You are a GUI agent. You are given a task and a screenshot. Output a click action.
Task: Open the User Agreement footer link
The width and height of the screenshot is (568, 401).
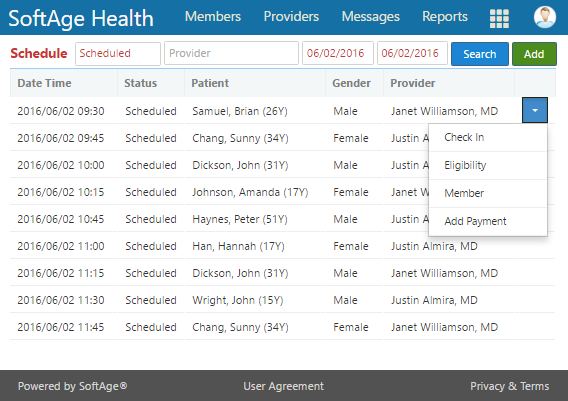283,386
